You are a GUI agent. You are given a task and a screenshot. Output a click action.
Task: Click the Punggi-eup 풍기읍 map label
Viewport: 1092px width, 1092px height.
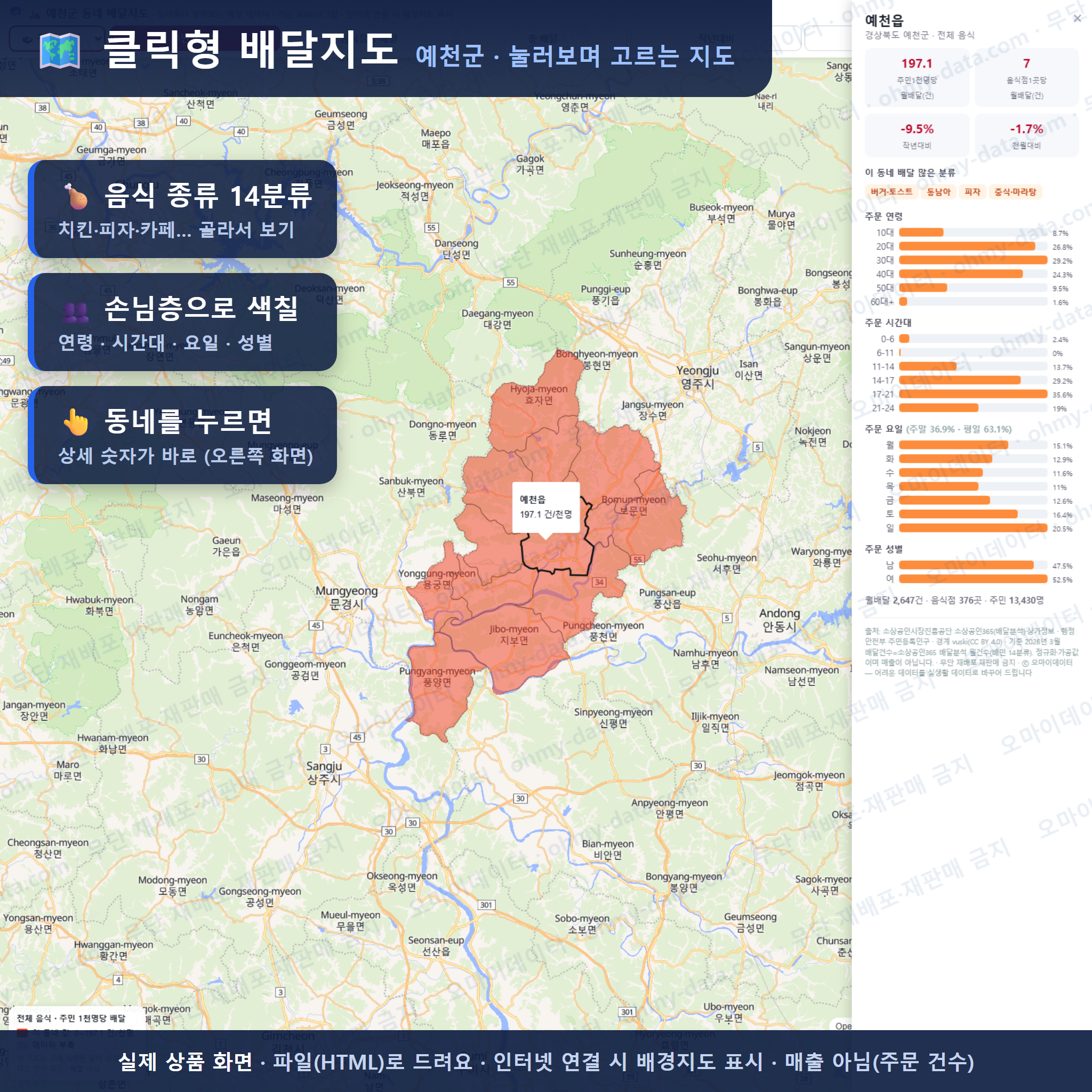click(x=605, y=294)
